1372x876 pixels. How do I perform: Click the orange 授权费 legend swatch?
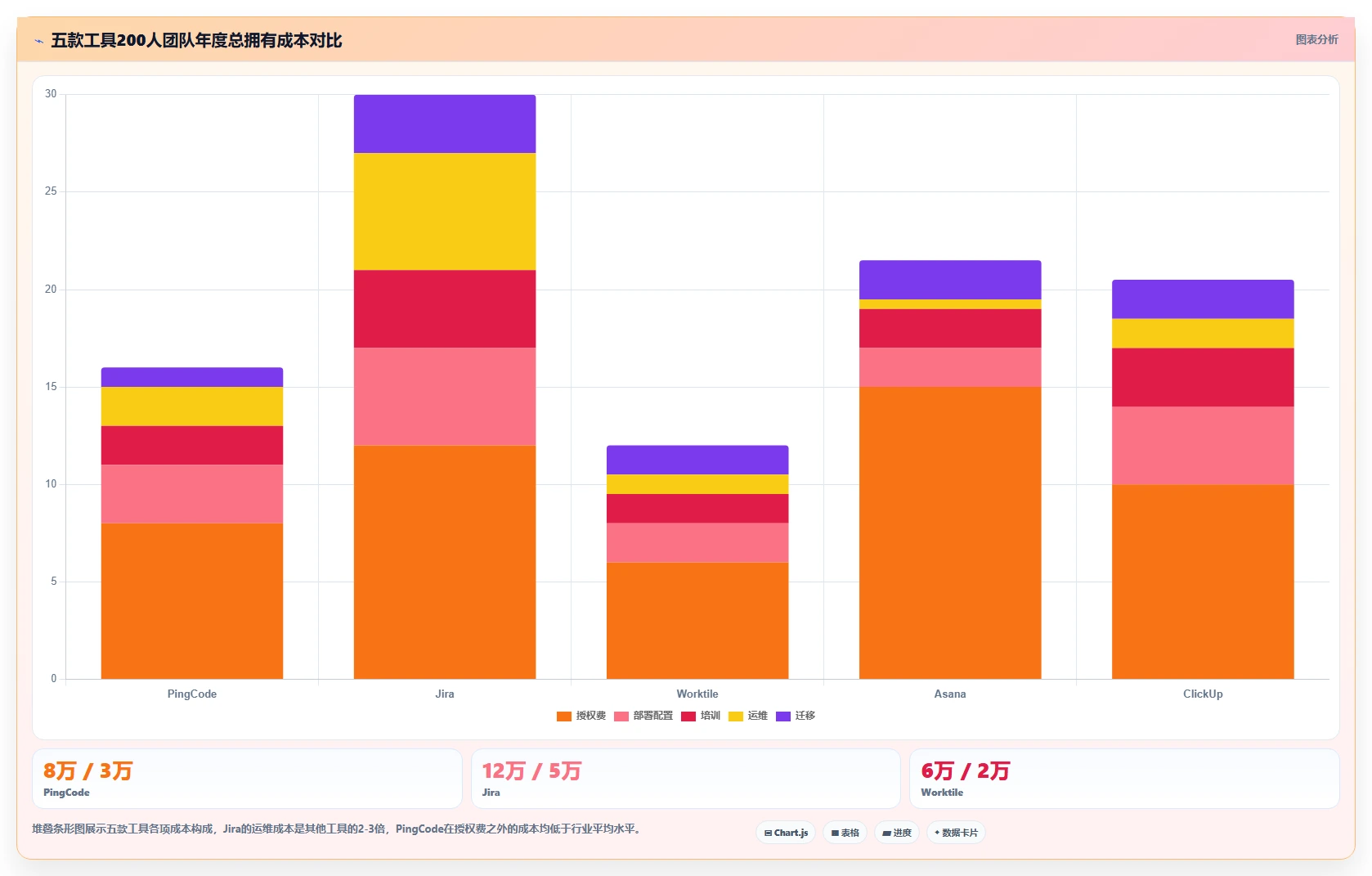[x=564, y=717]
